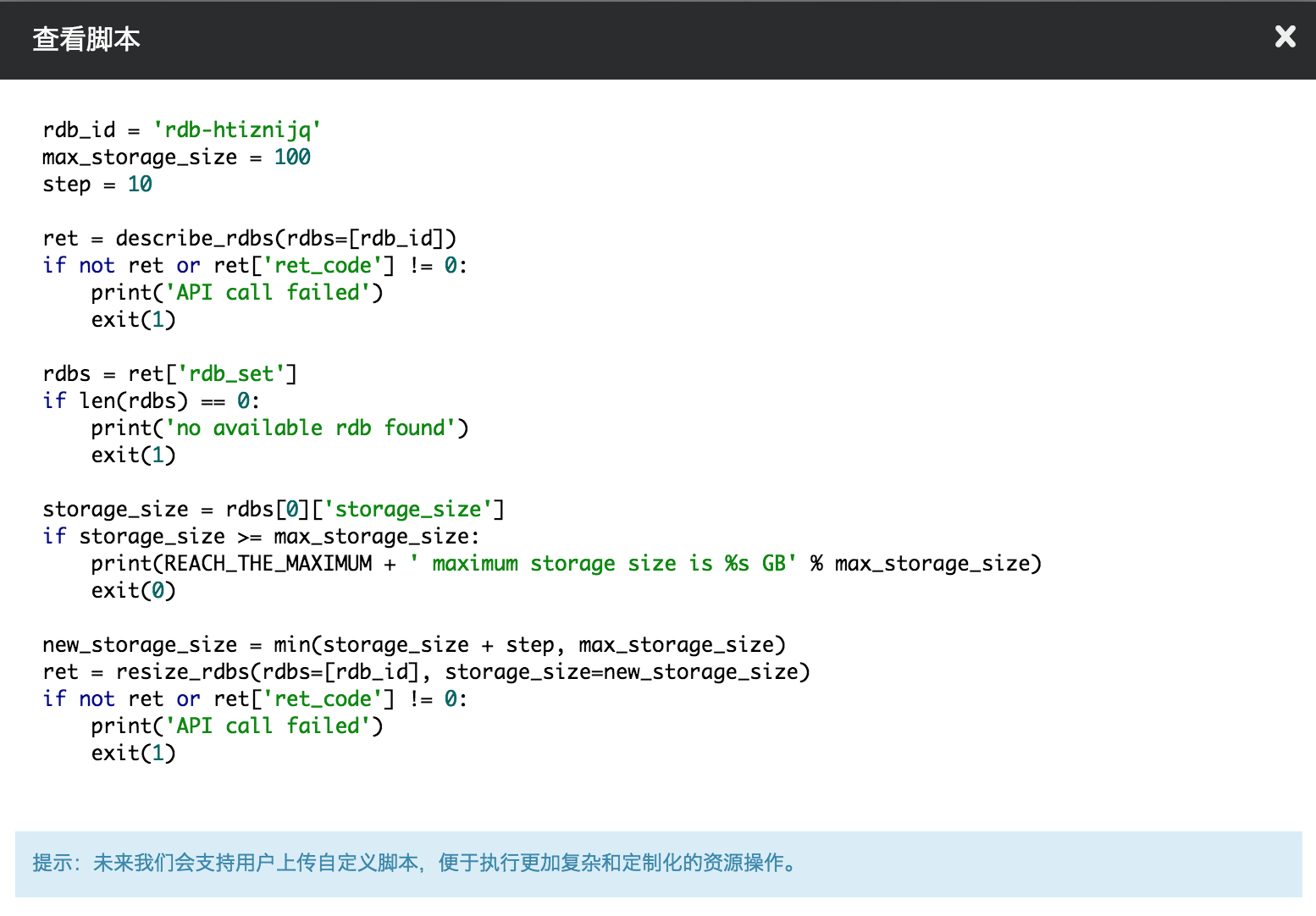Click the max_storage_size value 100

click(x=292, y=157)
